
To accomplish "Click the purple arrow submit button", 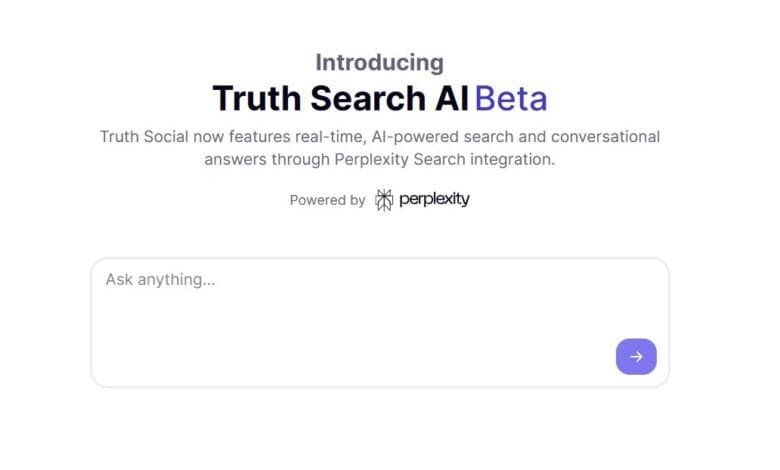I will point(636,357).
